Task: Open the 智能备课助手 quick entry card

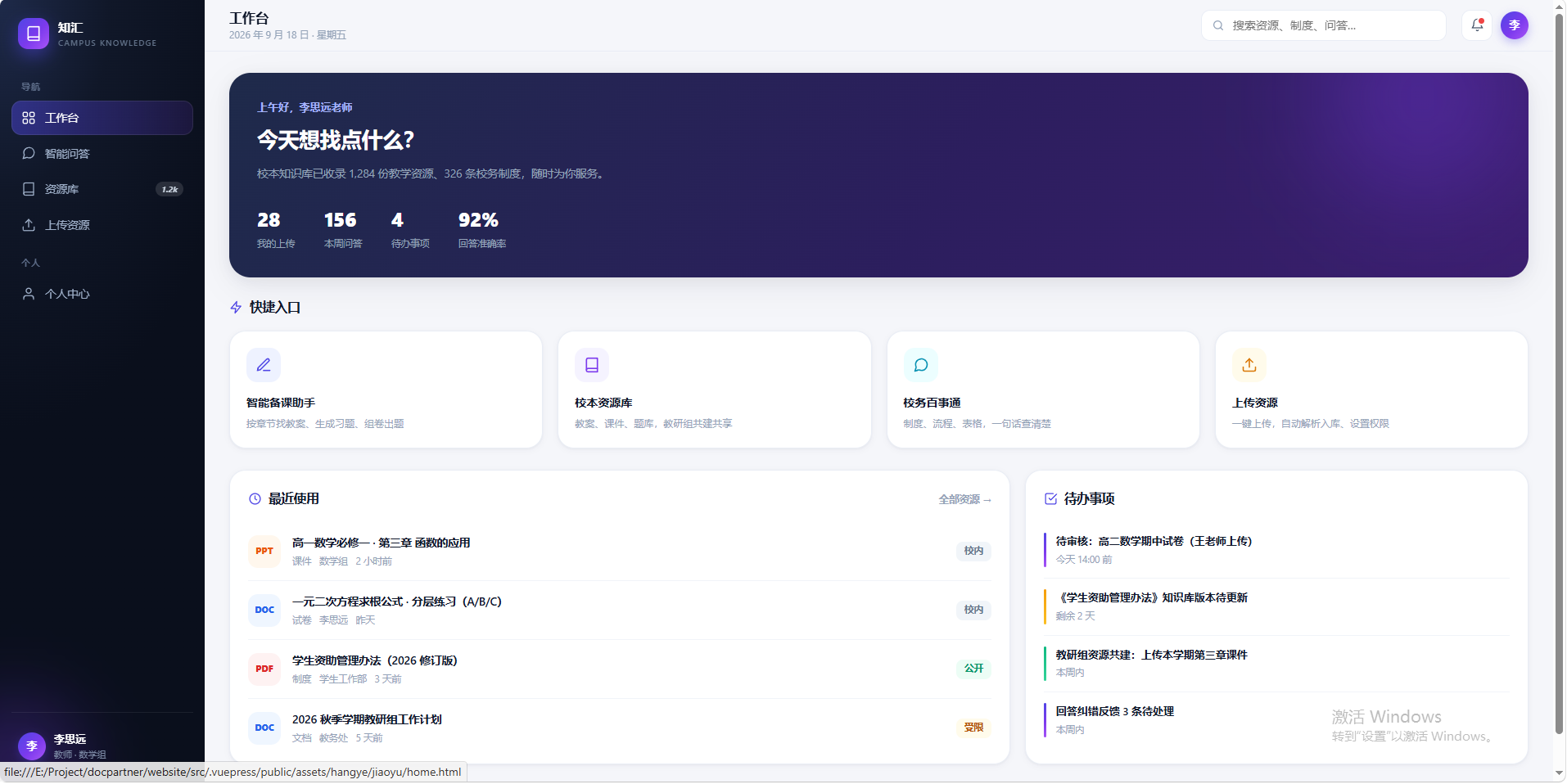Action: coord(386,390)
